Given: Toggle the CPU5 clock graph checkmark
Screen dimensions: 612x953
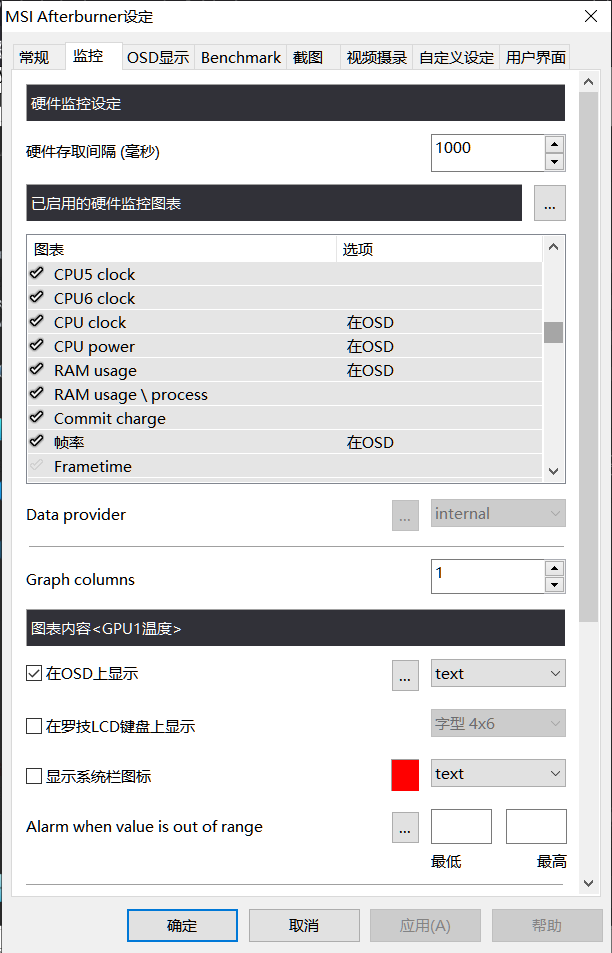Looking at the screenshot, I should click(36, 273).
